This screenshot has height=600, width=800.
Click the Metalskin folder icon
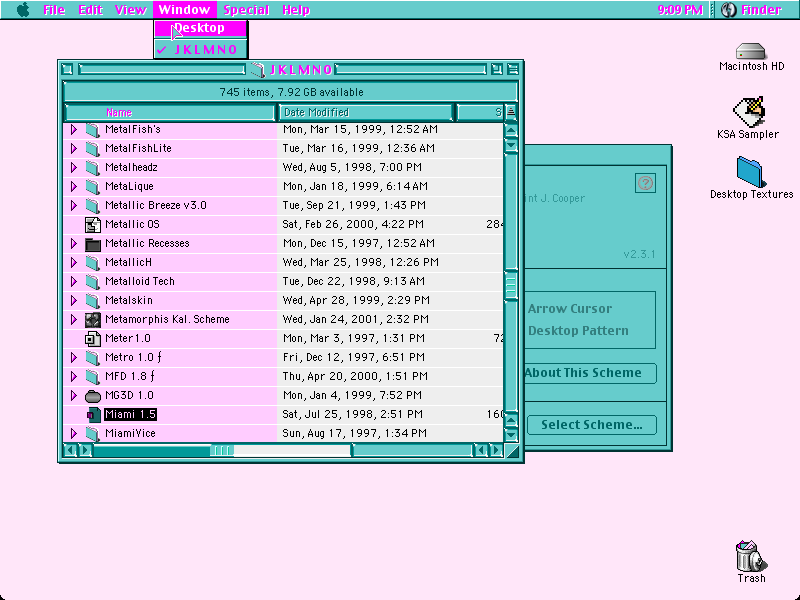pyautogui.click(x=92, y=301)
